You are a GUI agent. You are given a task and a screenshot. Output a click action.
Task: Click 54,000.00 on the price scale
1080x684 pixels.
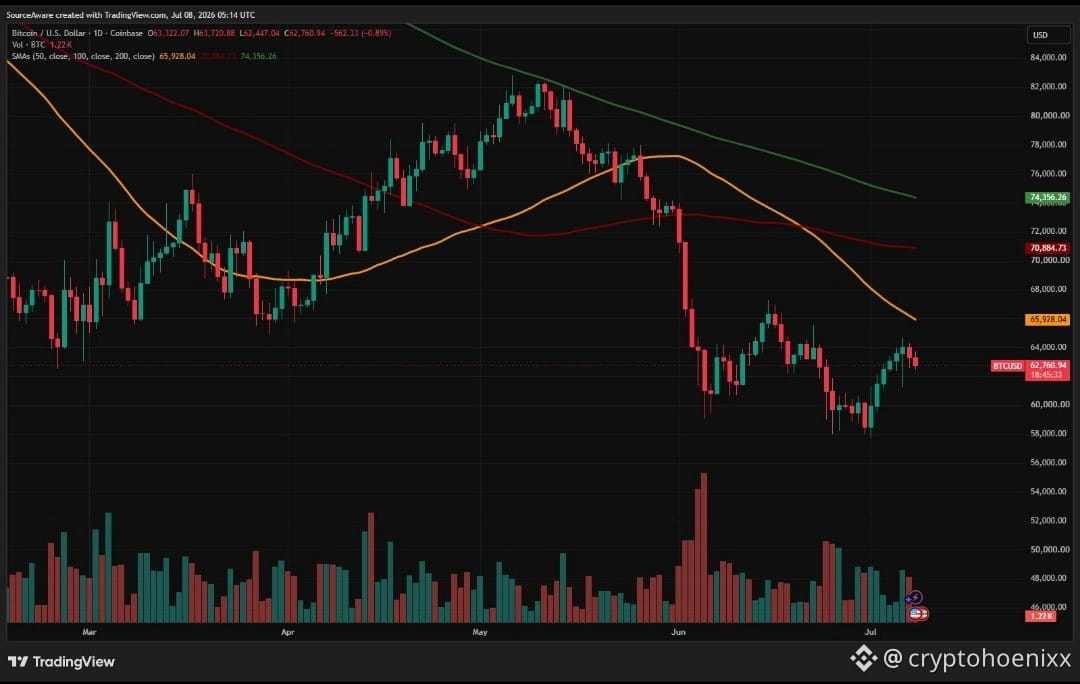(x=1050, y=491)
